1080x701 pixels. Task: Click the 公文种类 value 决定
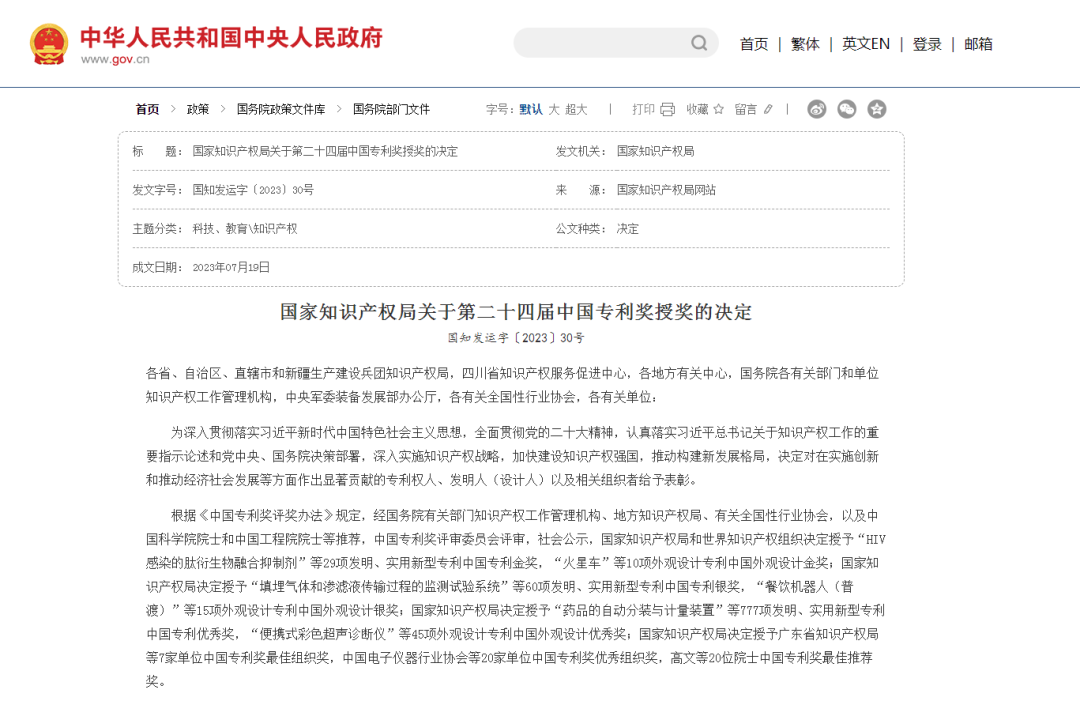pyautogui.click(x=627, y=229)
